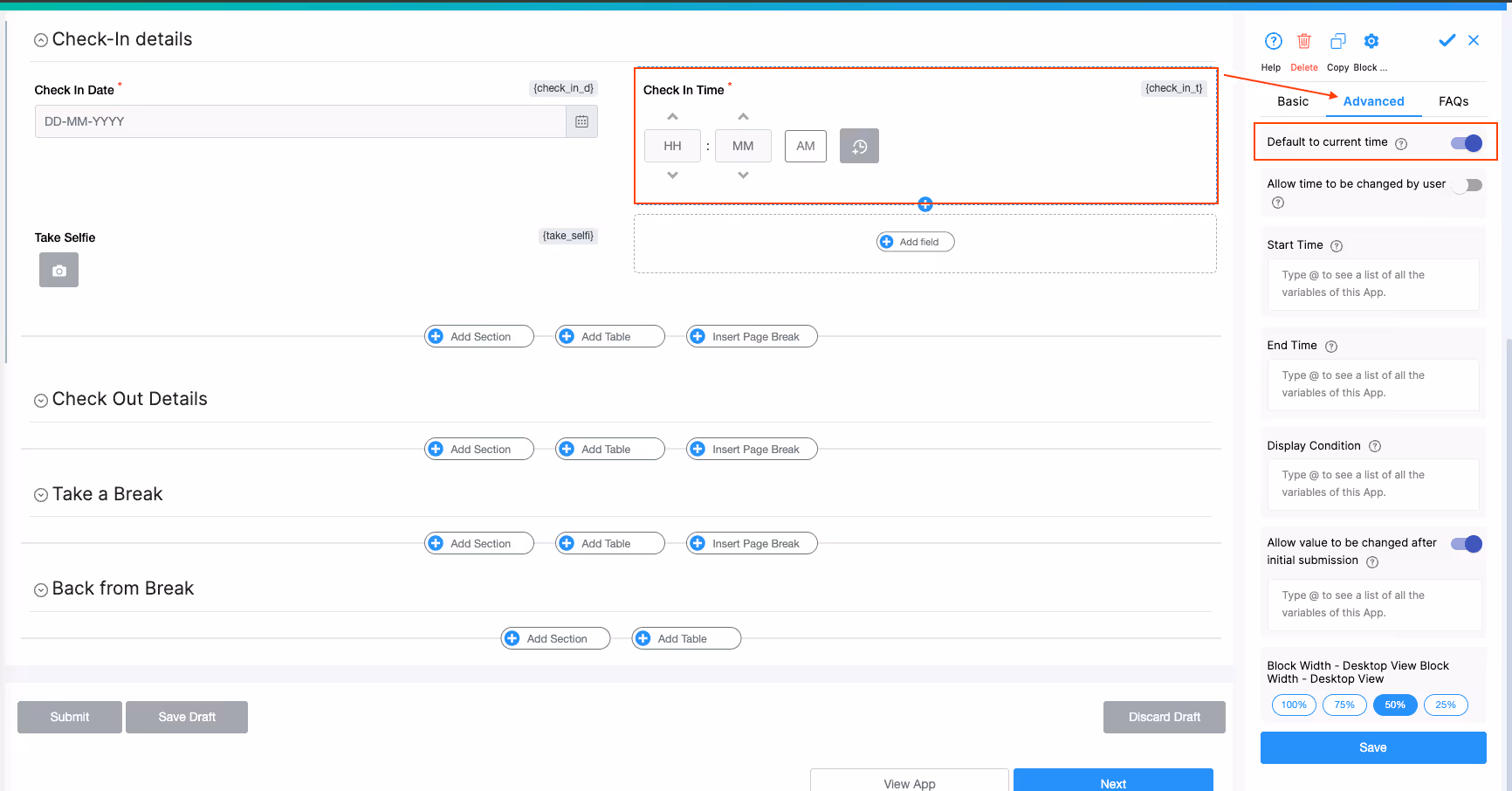1512x791 pixels.
Task: Collapse the Check-In details section
Action: point(41,40)
